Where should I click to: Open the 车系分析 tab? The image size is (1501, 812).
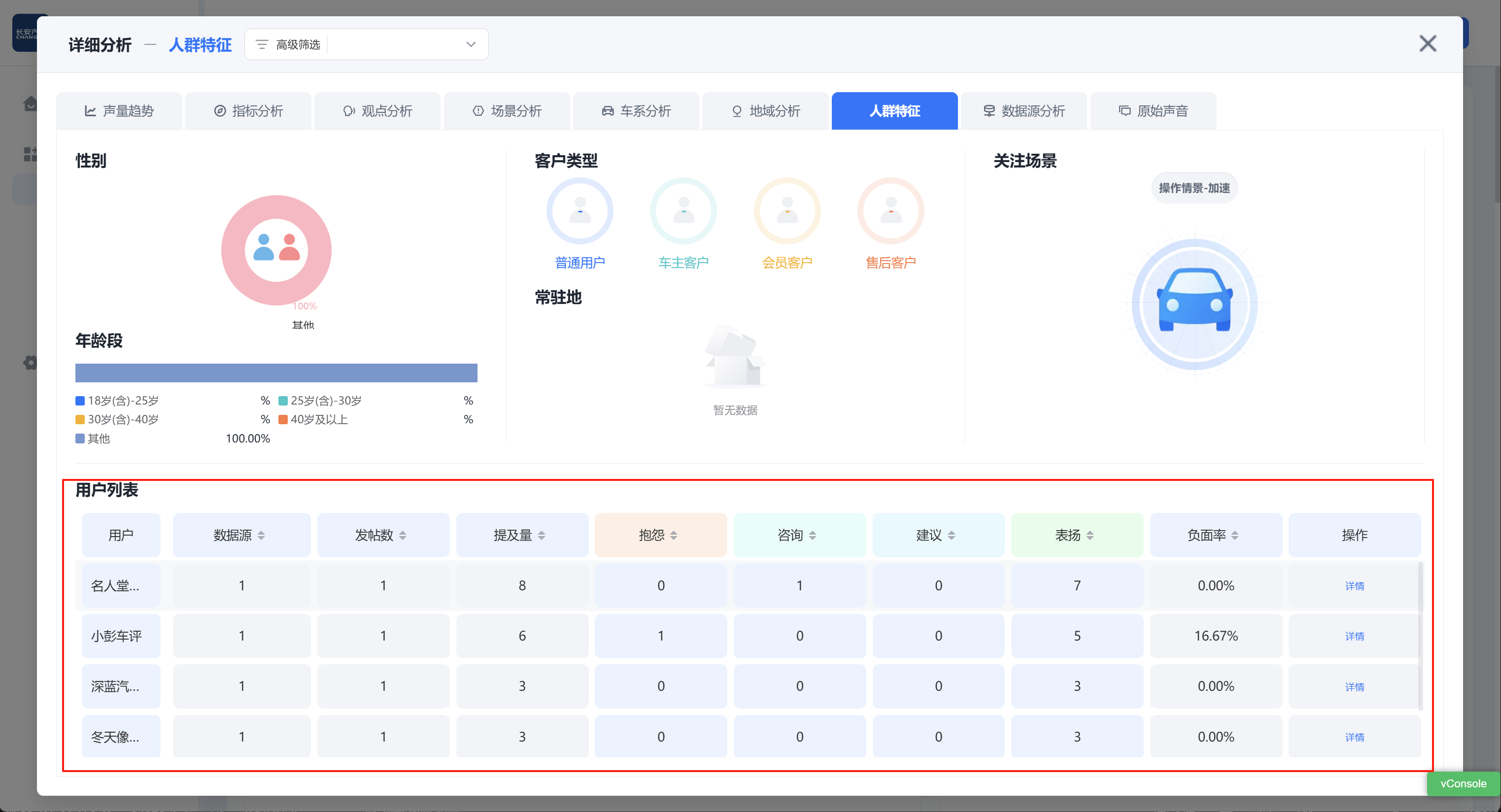(636, 111)
